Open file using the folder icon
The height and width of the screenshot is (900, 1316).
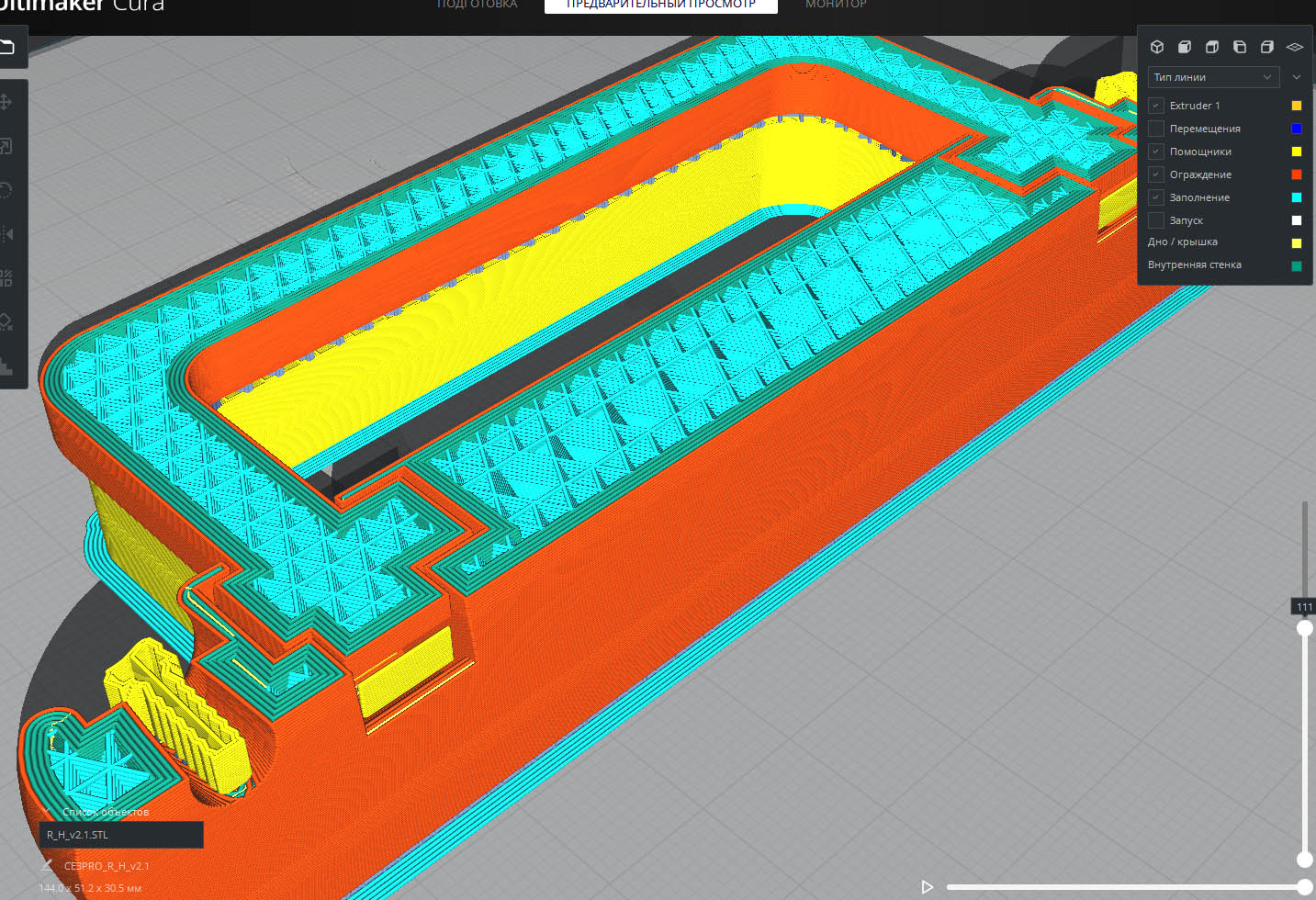pos(7,47)
